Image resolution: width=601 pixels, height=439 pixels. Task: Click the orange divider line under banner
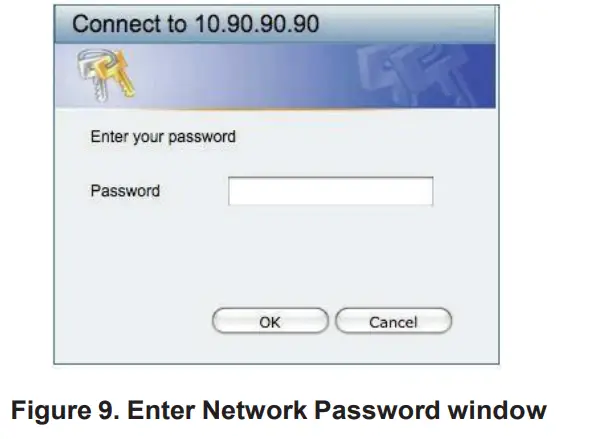coord(275,109)
